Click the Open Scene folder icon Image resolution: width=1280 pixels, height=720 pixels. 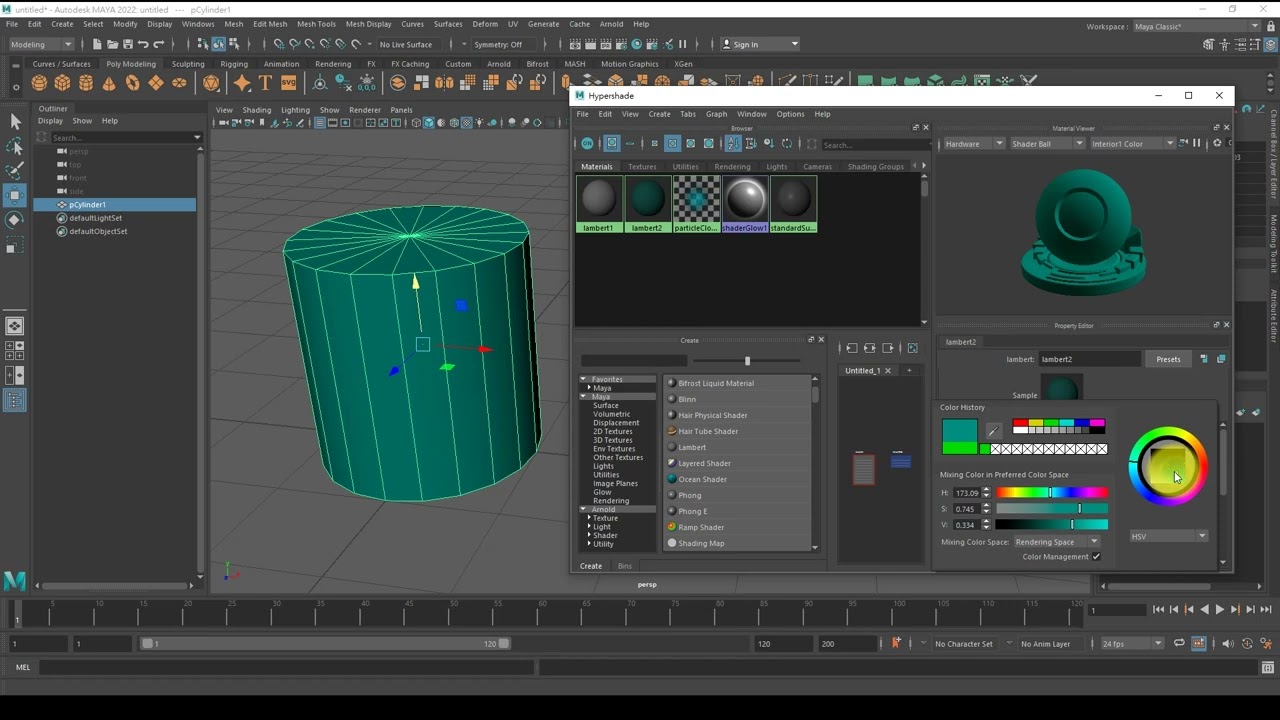click(112, 44)
